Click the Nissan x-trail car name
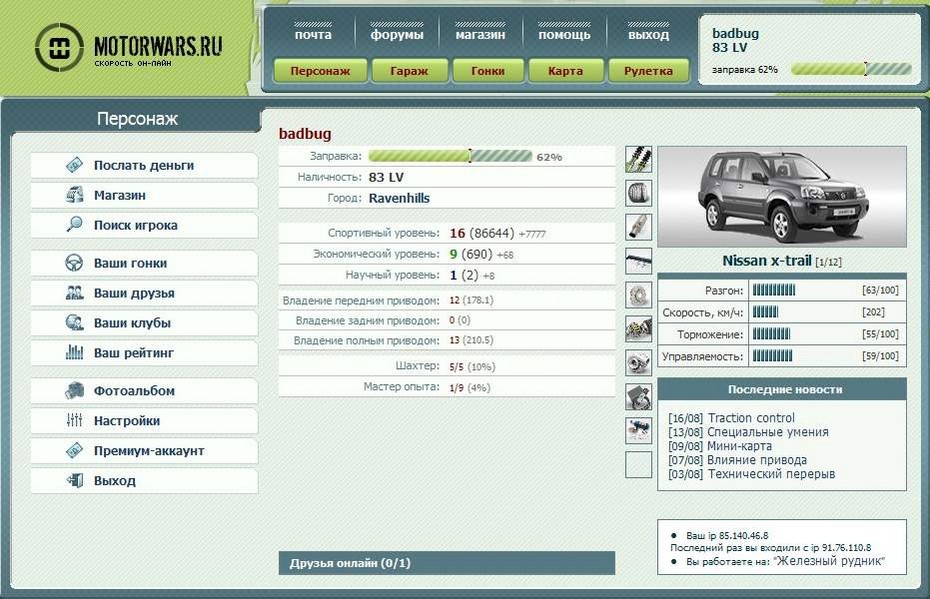The width and height of the screenshot is (930, 599). coord(766,260)
